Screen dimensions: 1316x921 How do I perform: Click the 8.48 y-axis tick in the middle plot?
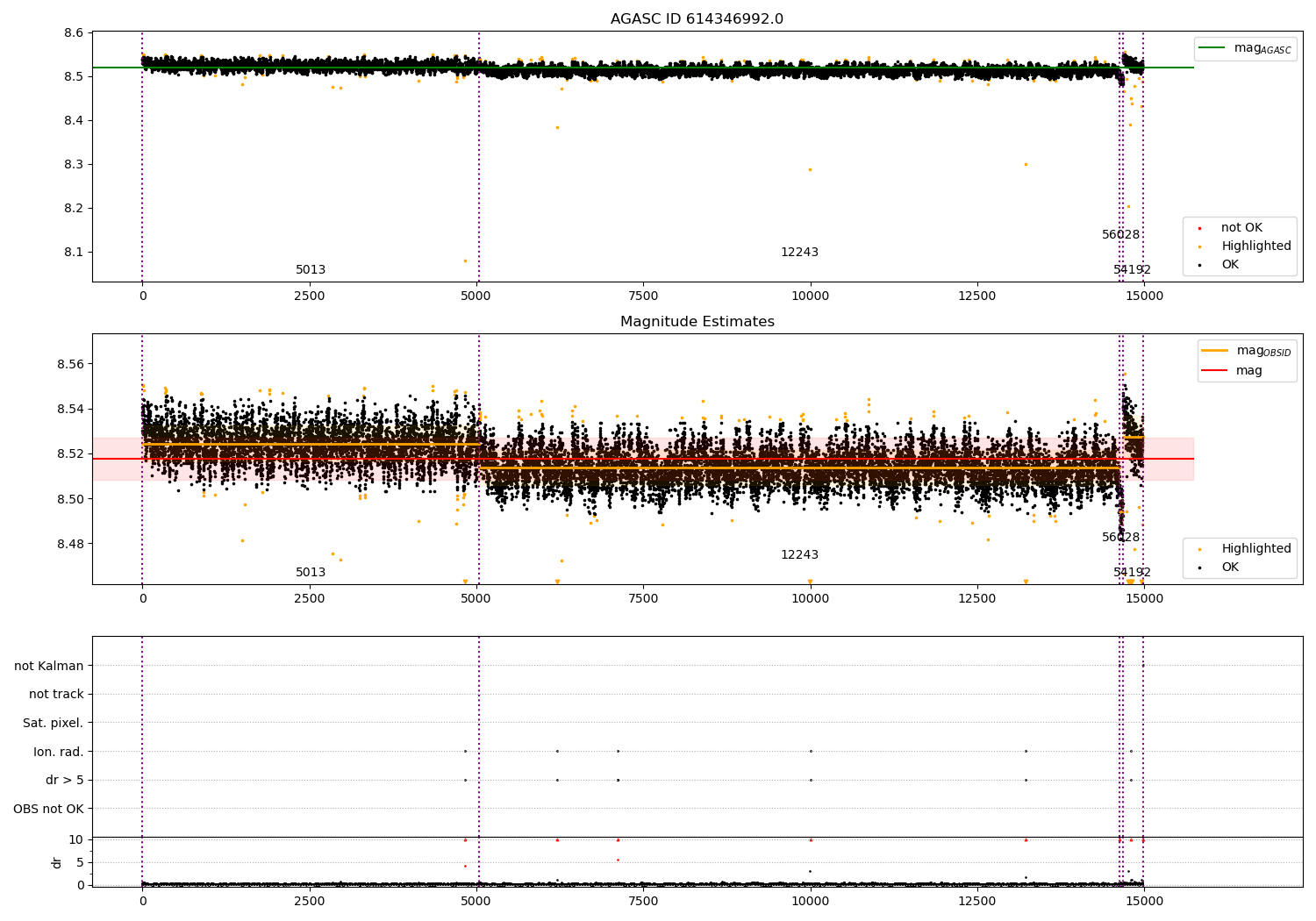(x=70, y=544)
